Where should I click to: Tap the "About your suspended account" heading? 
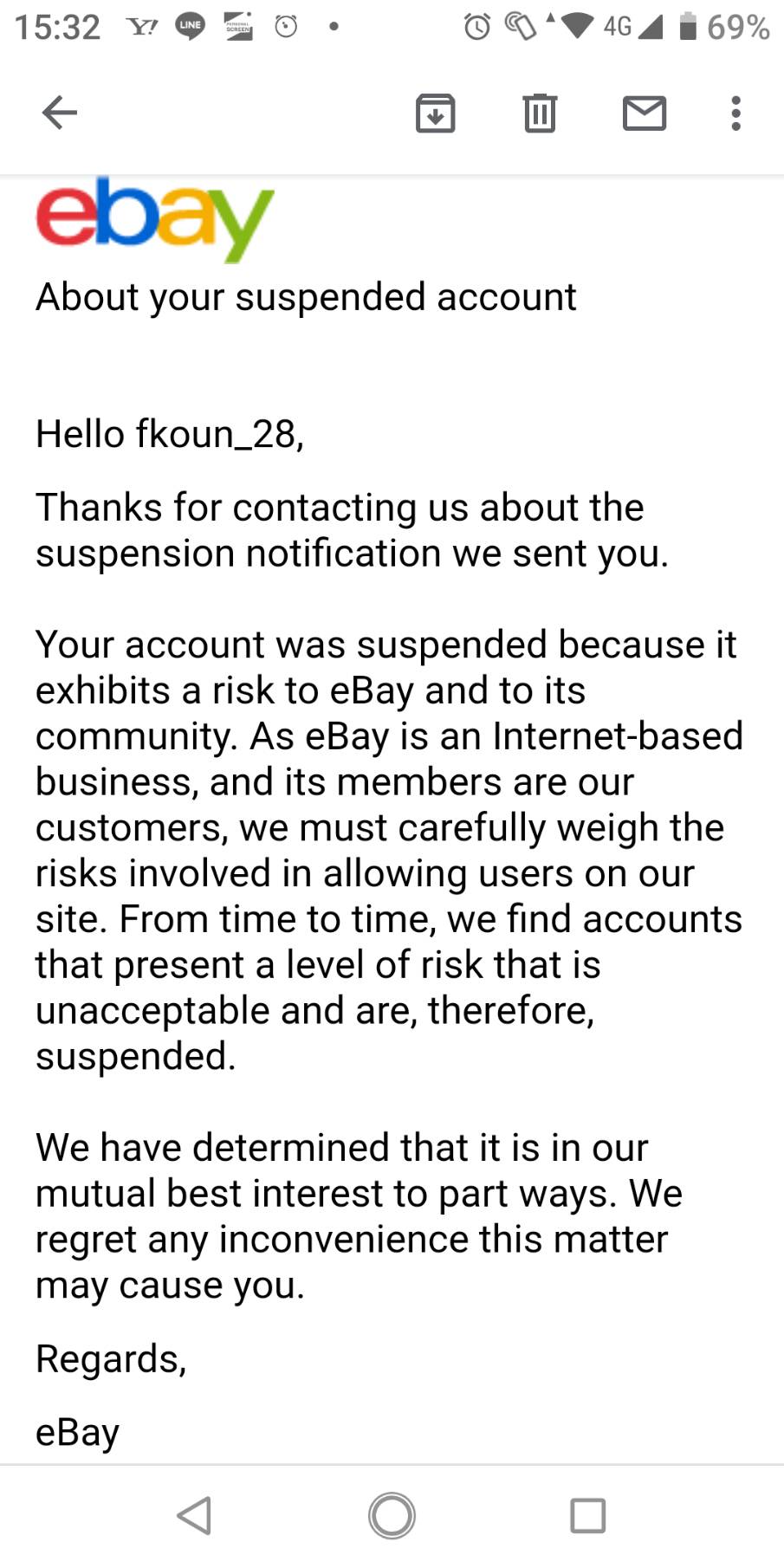click(306, 297)
